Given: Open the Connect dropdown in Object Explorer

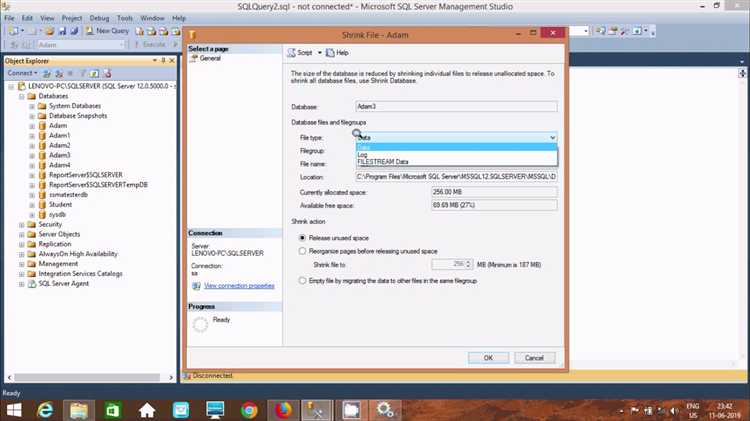Looking at the screenshot, I should coord(22,73).
